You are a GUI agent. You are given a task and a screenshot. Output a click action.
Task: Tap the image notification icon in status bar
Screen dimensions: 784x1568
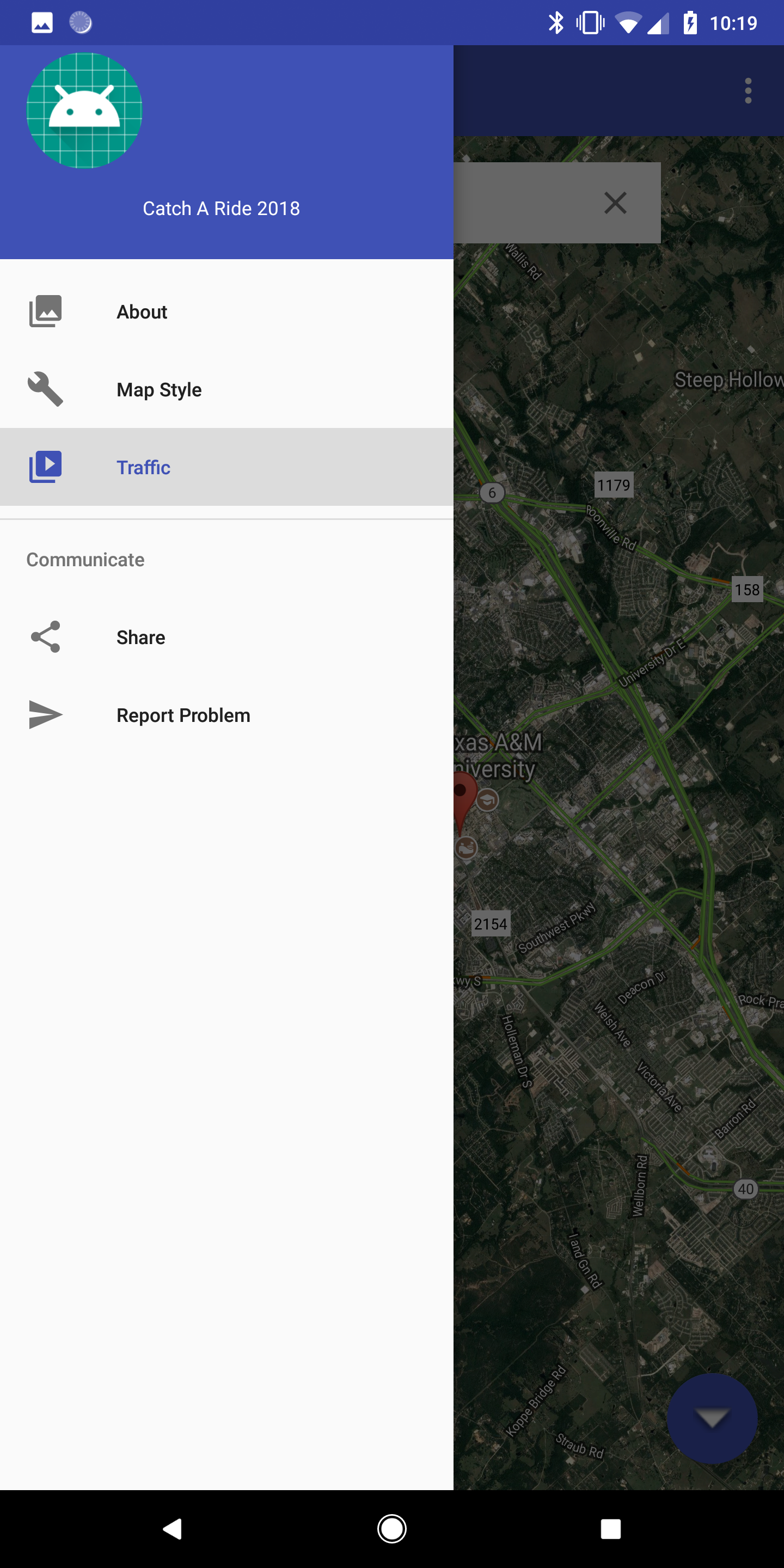point(42,23)
